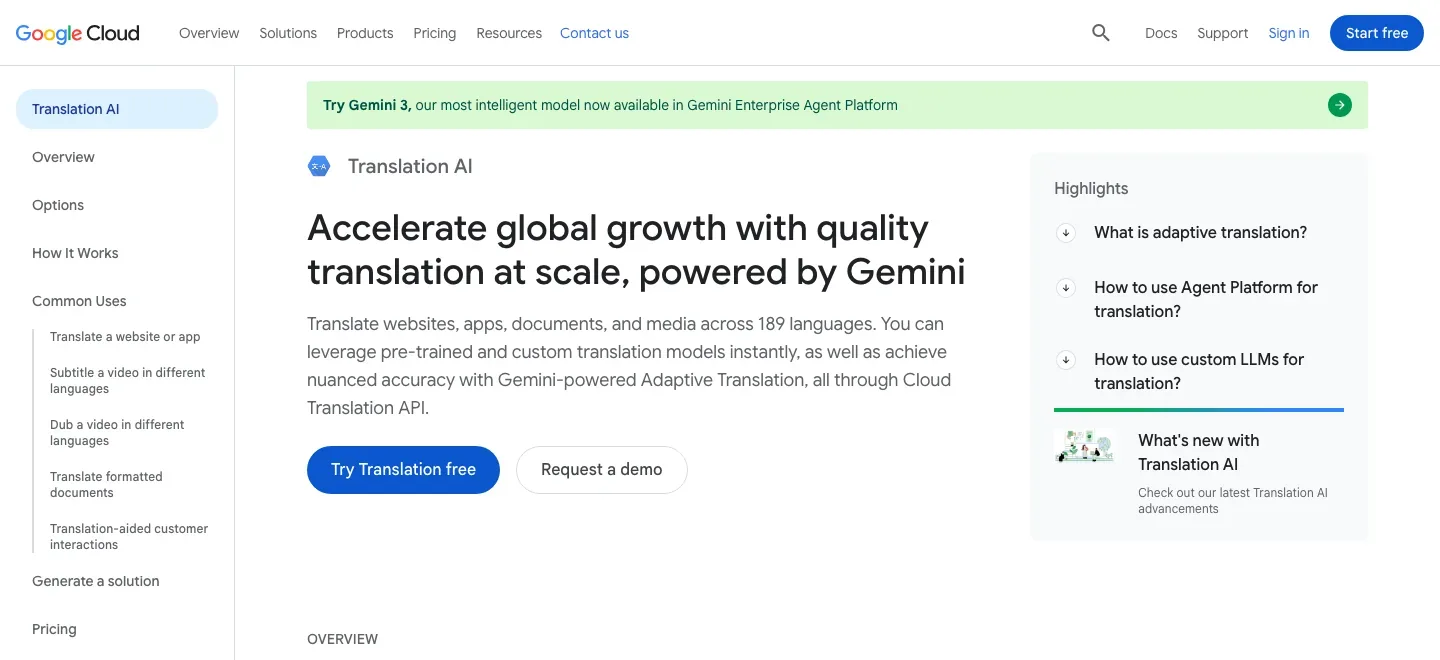
Task: Open the Resources navigation menu
Action: pyautogui.click(x=509, y=33)
